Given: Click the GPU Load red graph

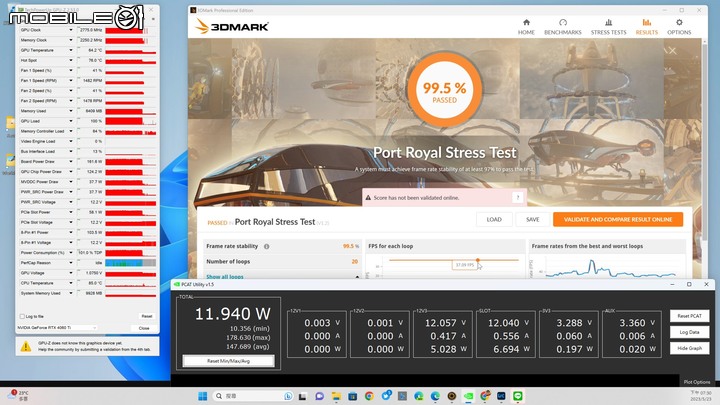Looking at the screenshot, I should 131,121.
